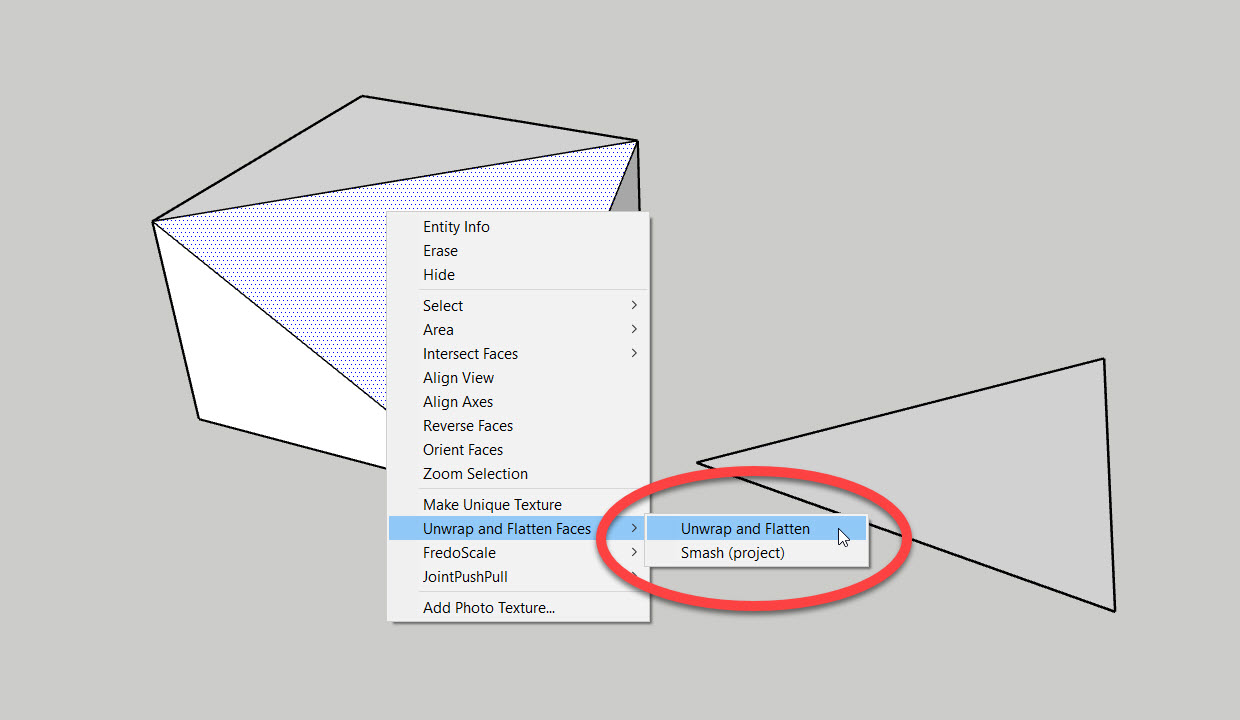1240x720 pixels.
Task: Open Entity Info from the context menu
Action: [456, 227]
